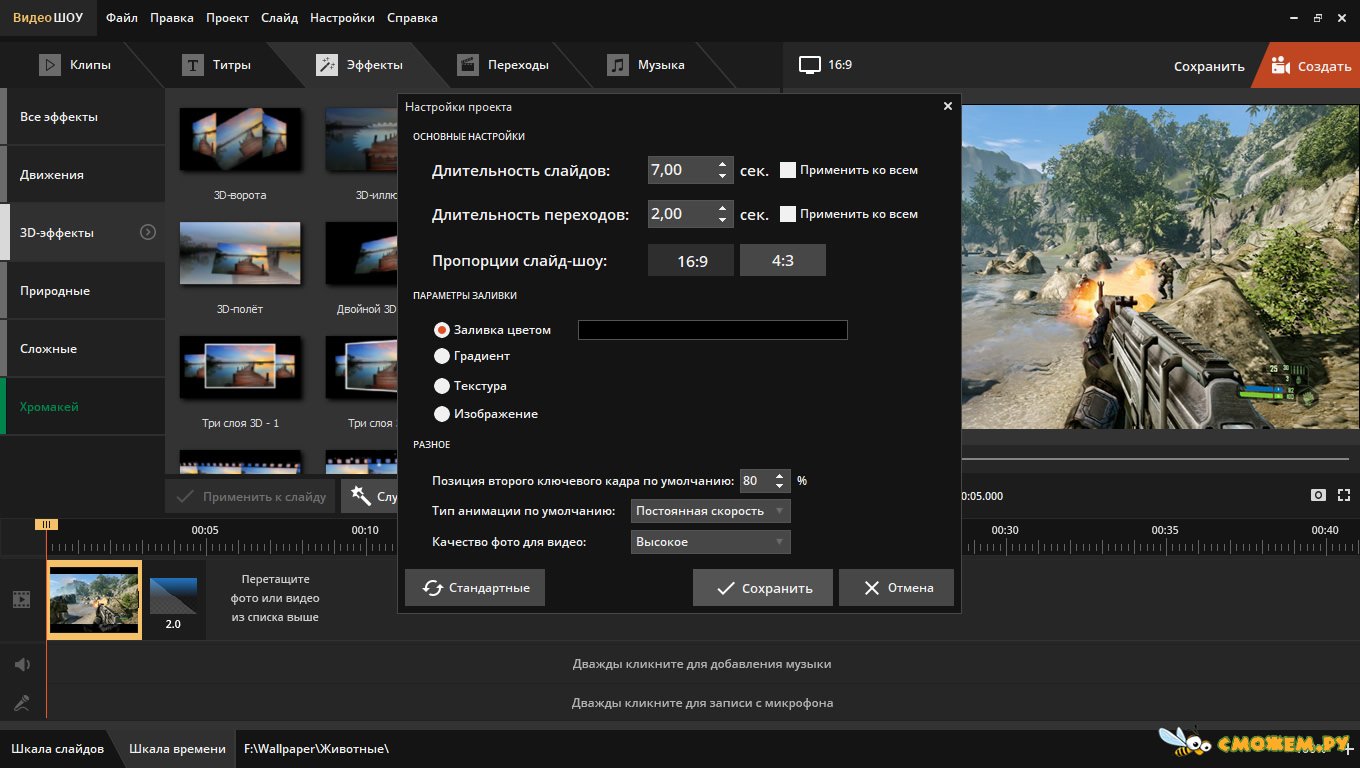Image resolution: width=1360 pixels, height=768 pixels.
Task: Select Хромакей category
Action: tap(82, 407)
